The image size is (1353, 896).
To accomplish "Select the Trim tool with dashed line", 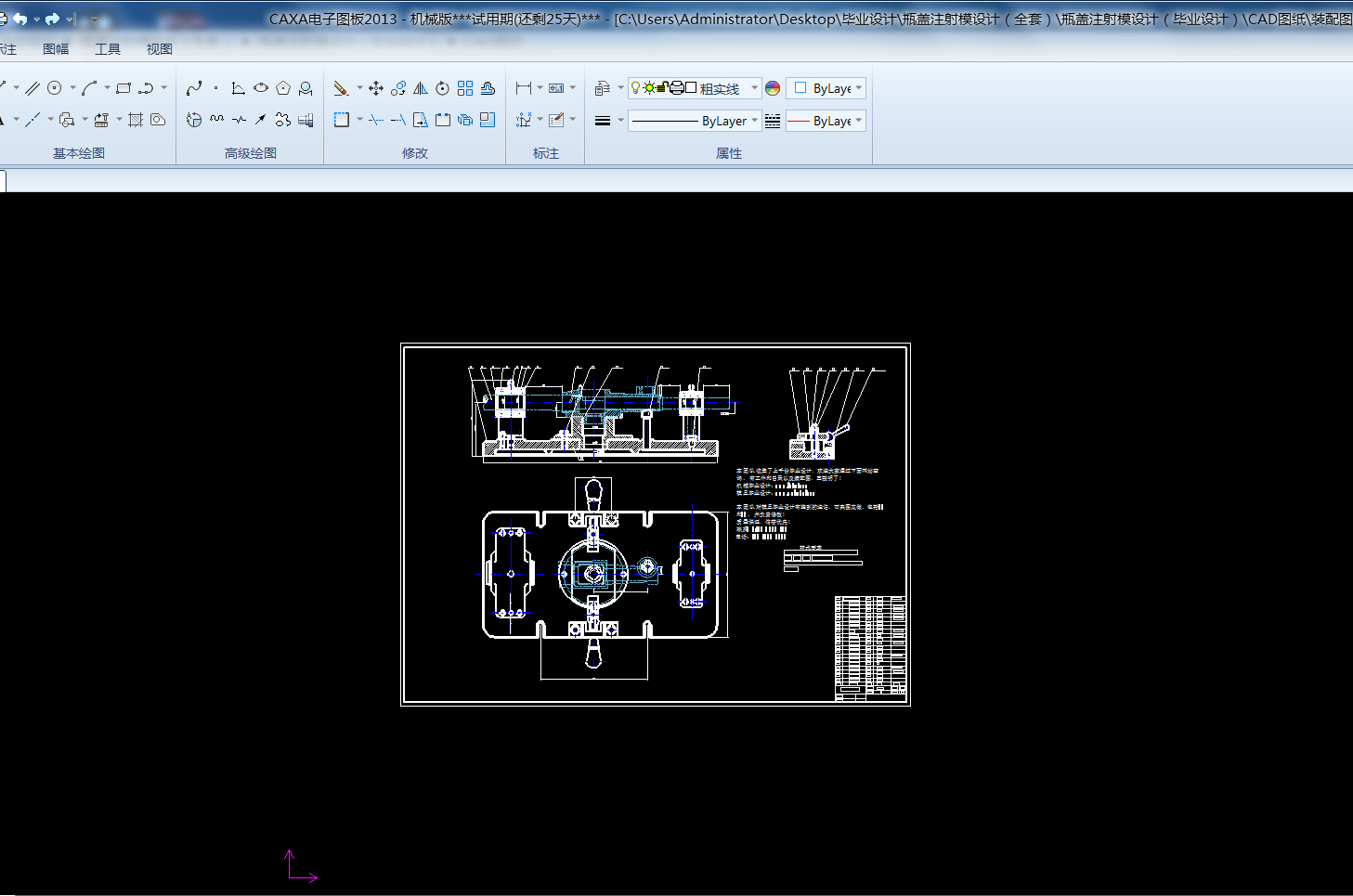I will tap(376, 120).
